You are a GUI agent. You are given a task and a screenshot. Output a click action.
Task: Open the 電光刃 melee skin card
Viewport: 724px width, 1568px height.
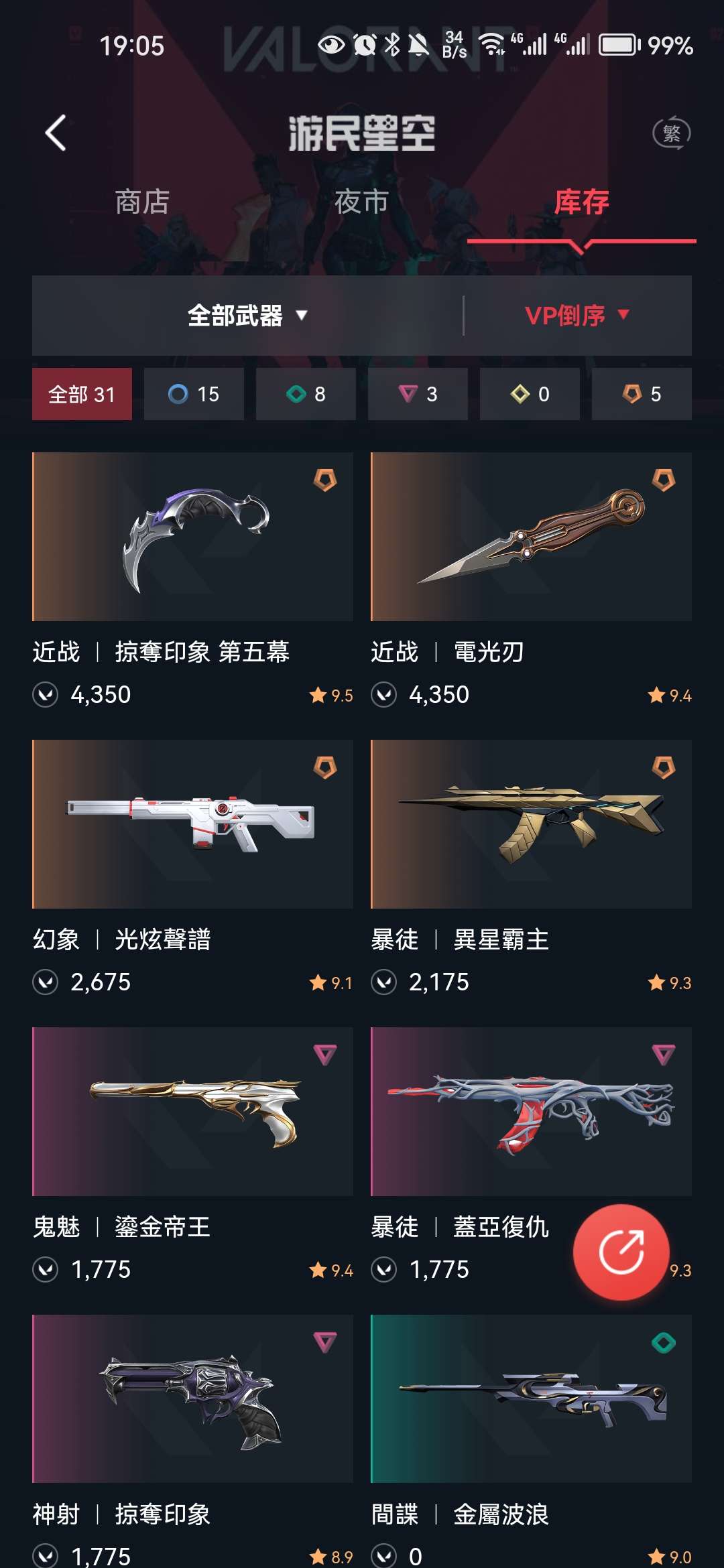coord(531,582)
